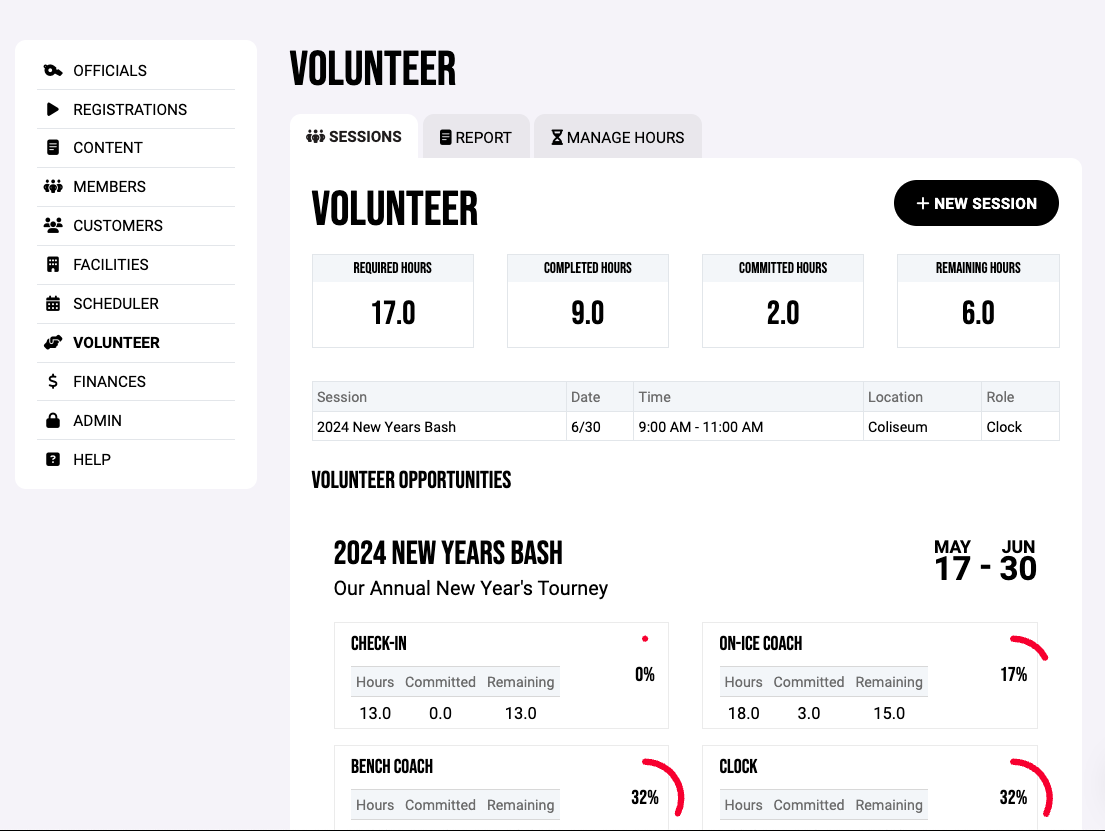This screenshot has width=1105, height=831.
Task: Click the Members group icon
Action: (53, 187)
